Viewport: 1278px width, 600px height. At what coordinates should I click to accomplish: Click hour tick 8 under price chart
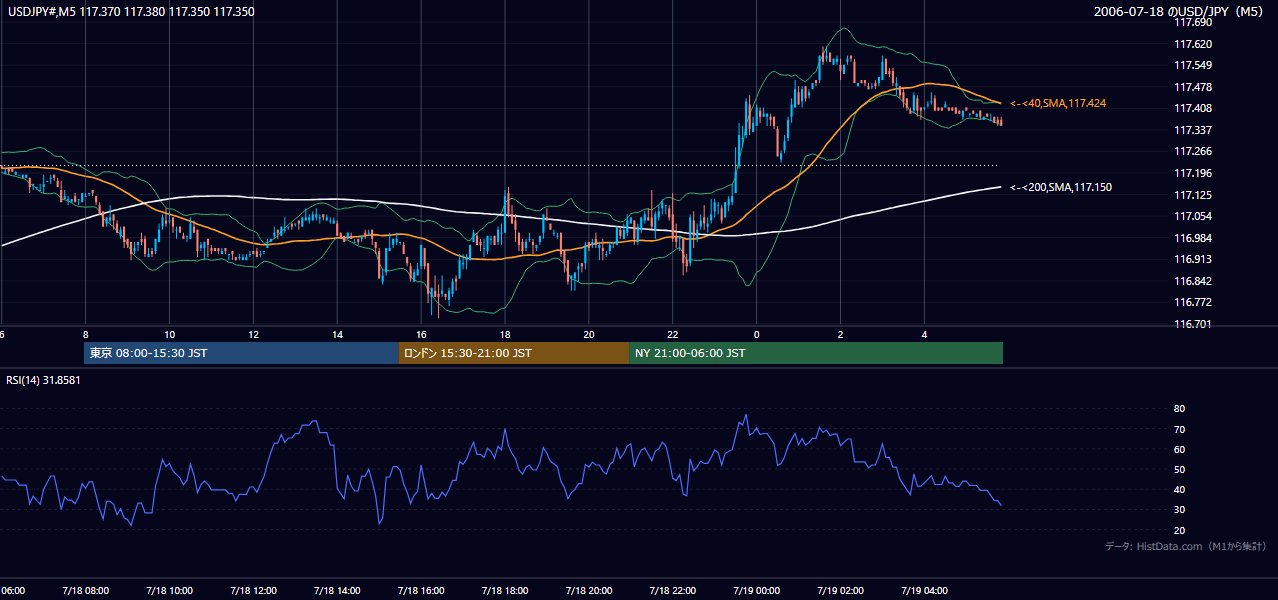point(85,335)
